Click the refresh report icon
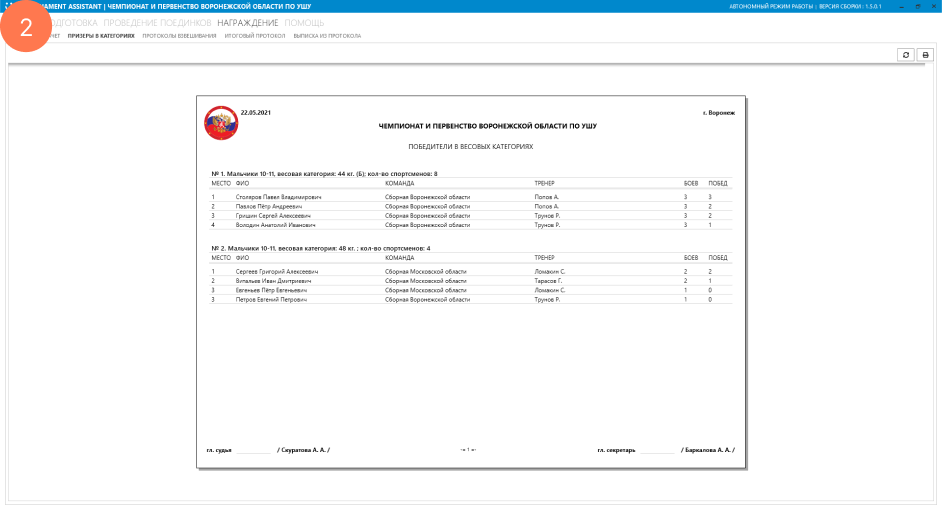 coord(905,55)
